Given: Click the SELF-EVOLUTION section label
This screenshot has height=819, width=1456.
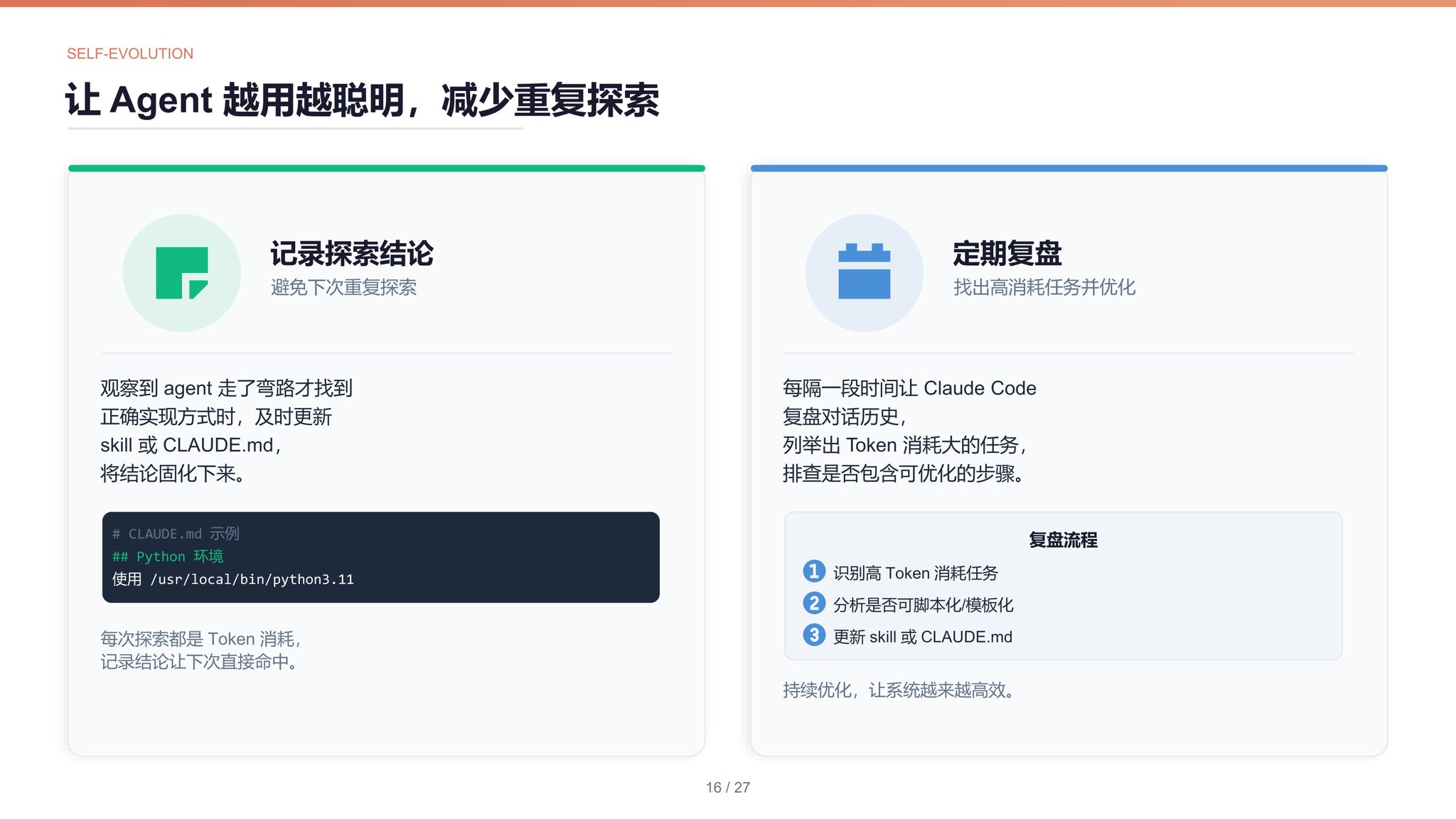Looking at the screenshot, I should point(130,54).
